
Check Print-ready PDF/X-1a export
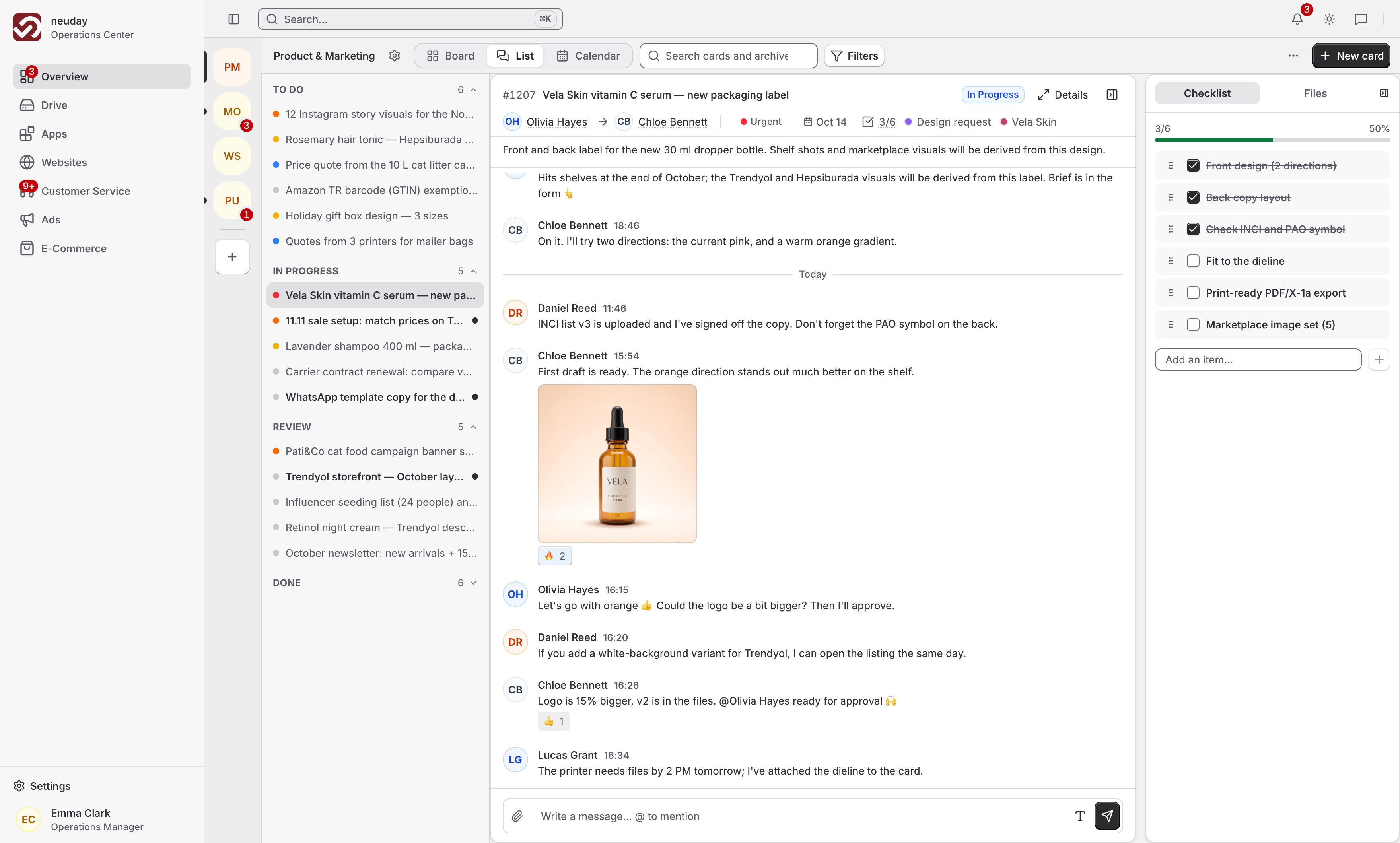(x=1193, y=293)
